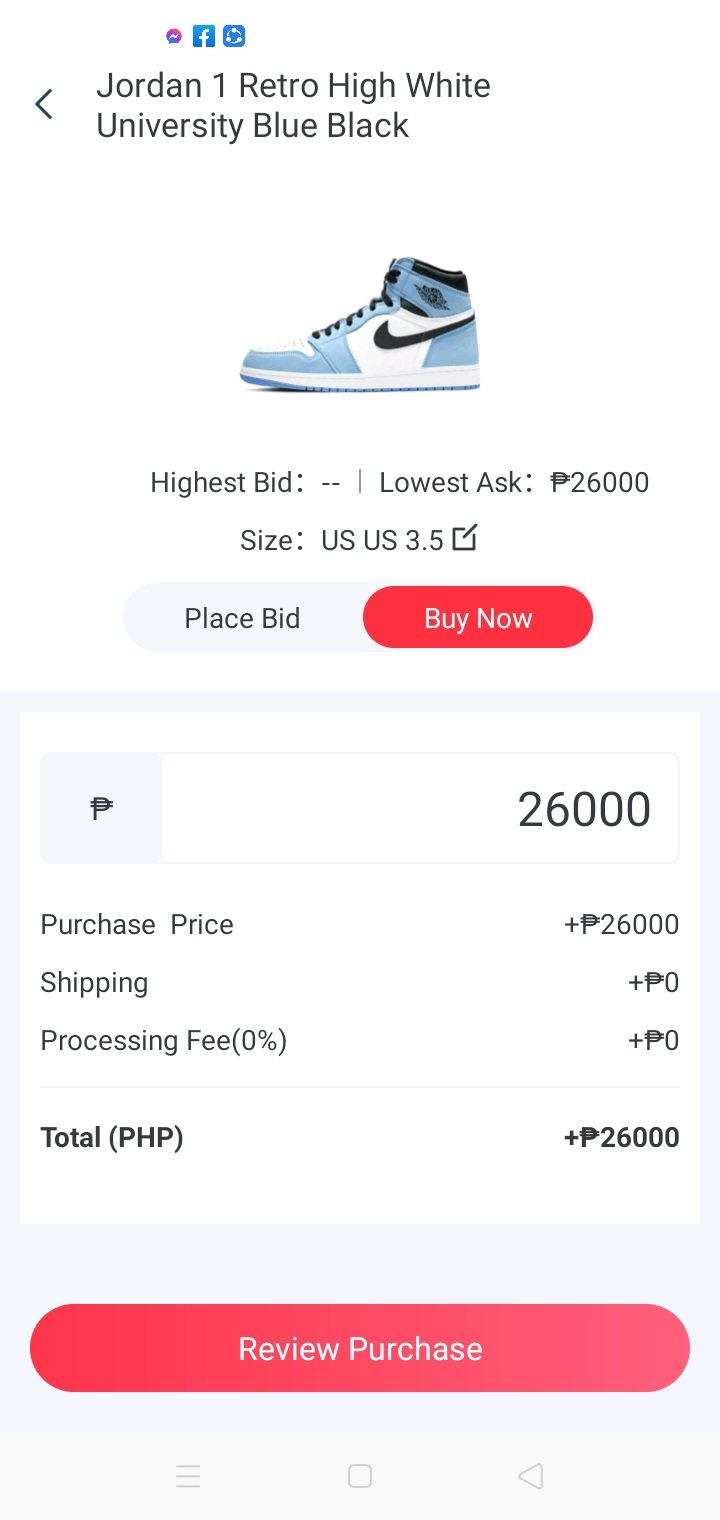Tap the third blue status bar icon
Viewport: 720px width, 1520px height.
click(x=234, y=37)
